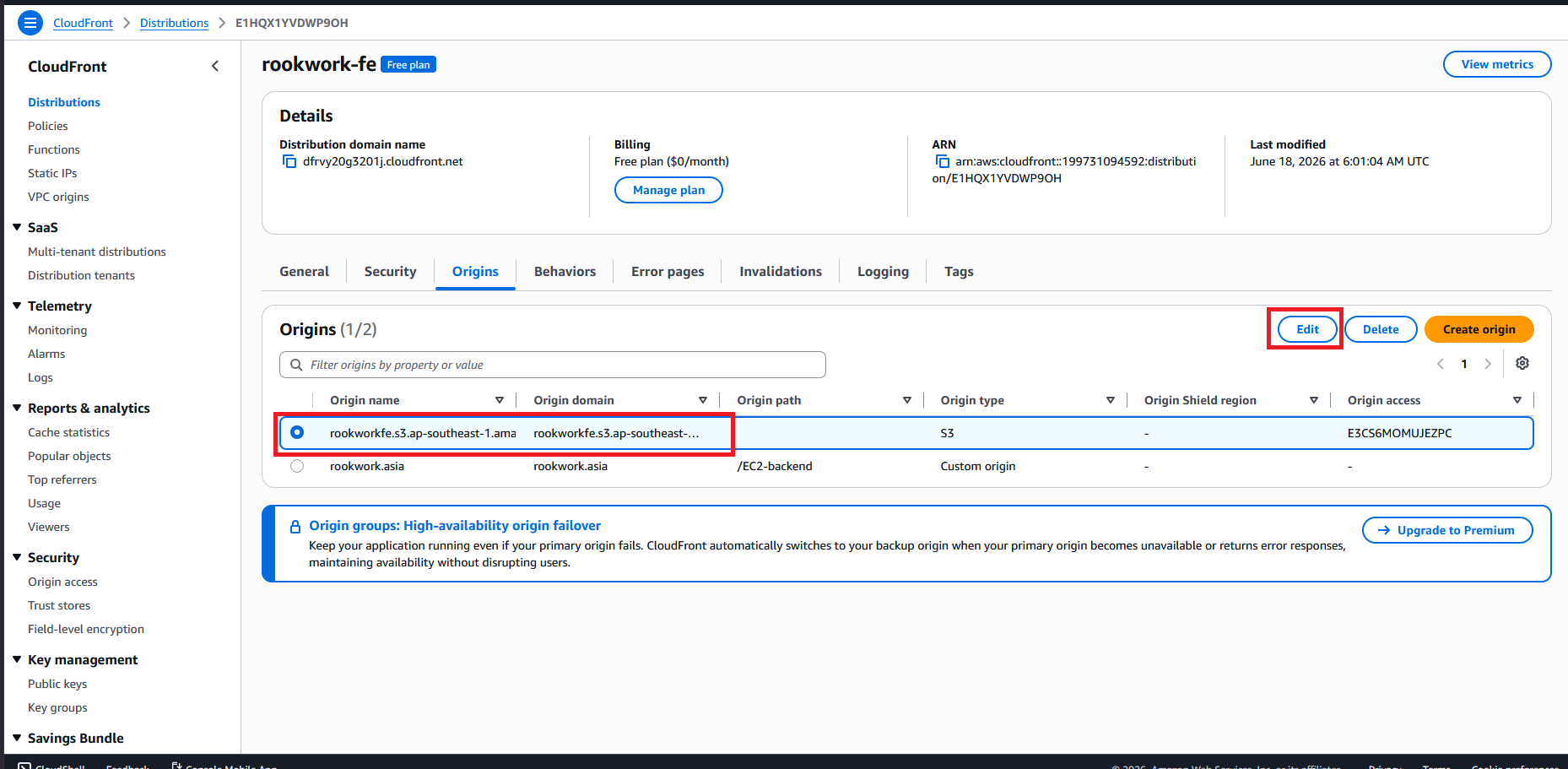Click the Delete origin button

[1381, 329]
